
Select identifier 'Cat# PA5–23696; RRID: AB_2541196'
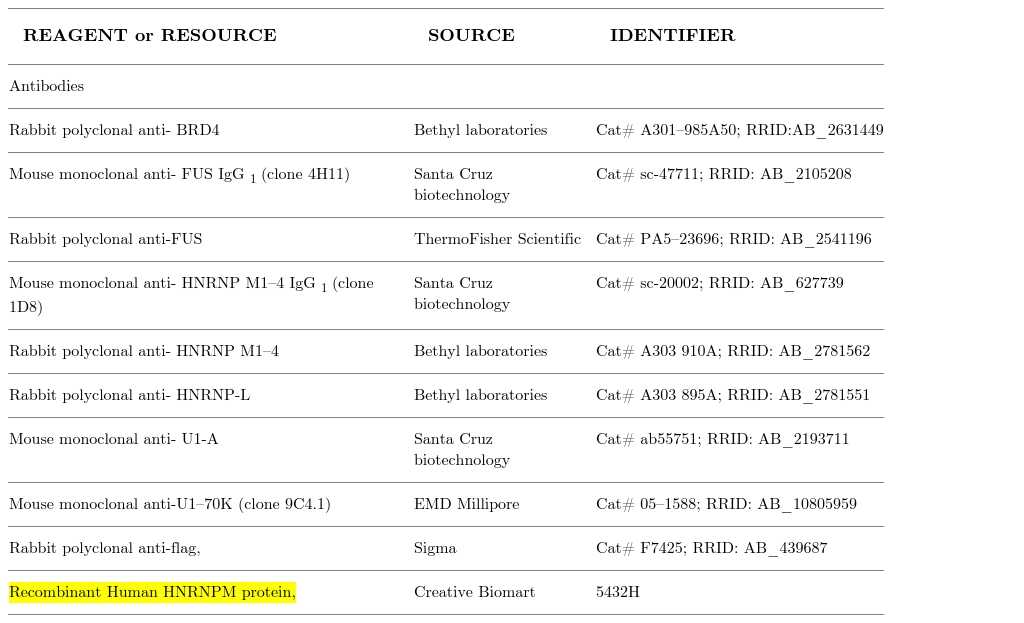[733, 239]
